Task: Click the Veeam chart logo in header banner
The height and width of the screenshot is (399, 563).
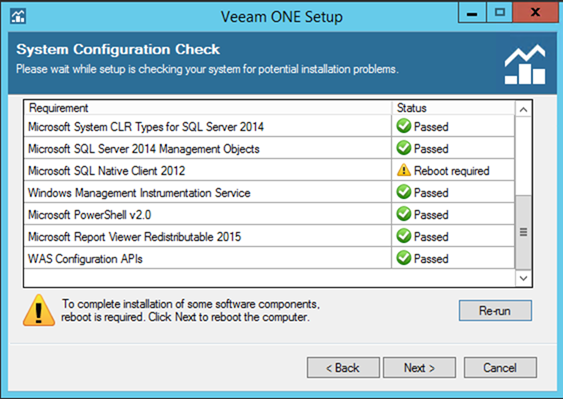Action: coord(525,64)
